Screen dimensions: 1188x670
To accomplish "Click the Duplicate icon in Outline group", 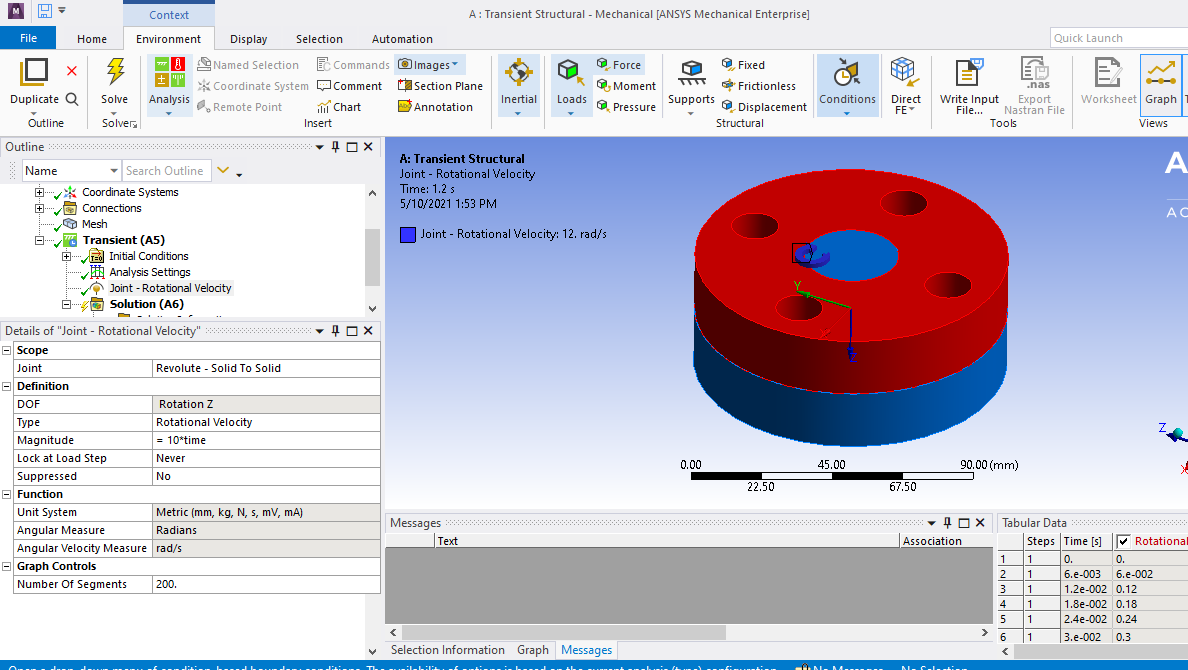I will [x=34, y=71].
